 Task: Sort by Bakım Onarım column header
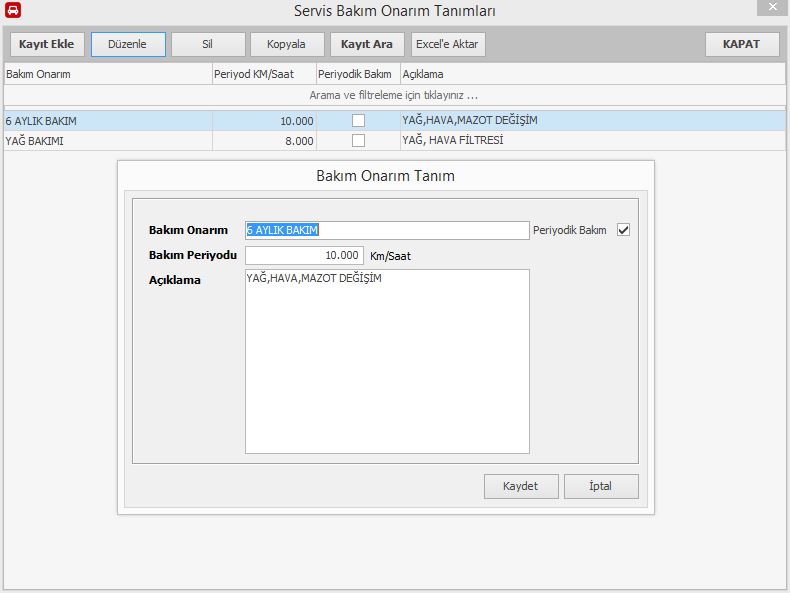point(107,74)
